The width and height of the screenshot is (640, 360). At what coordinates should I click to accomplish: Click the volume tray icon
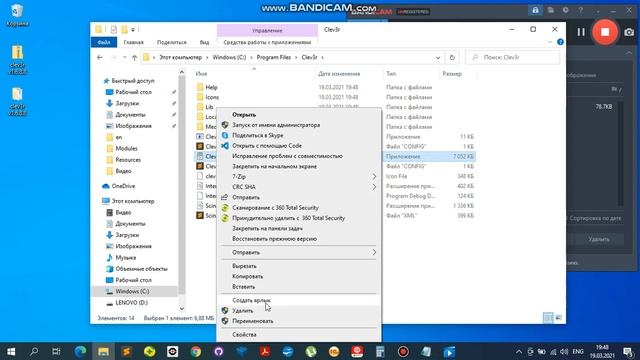[564, 351]
